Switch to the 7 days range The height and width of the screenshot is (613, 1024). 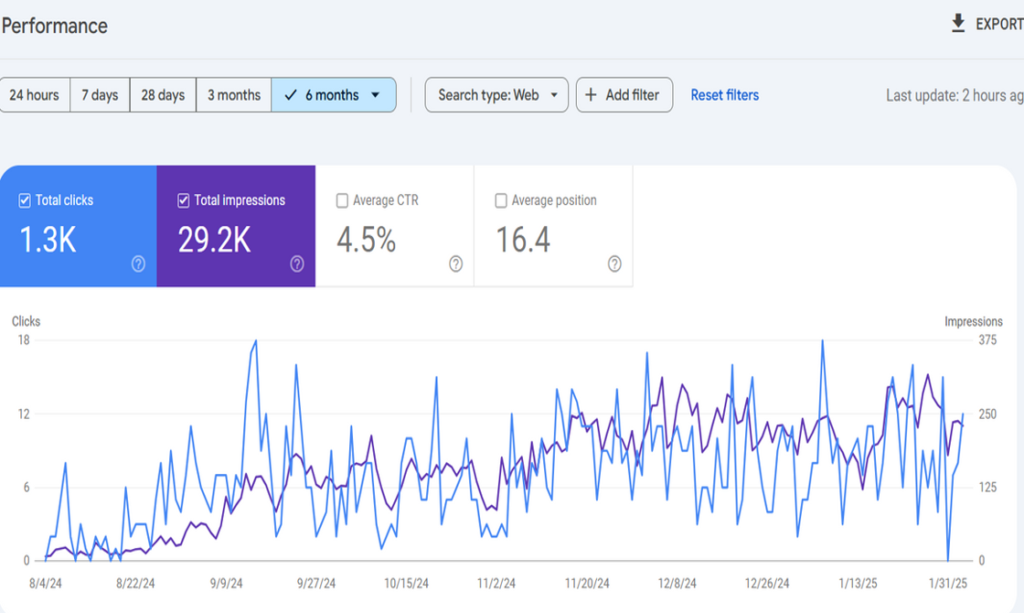tap(99, 95)
